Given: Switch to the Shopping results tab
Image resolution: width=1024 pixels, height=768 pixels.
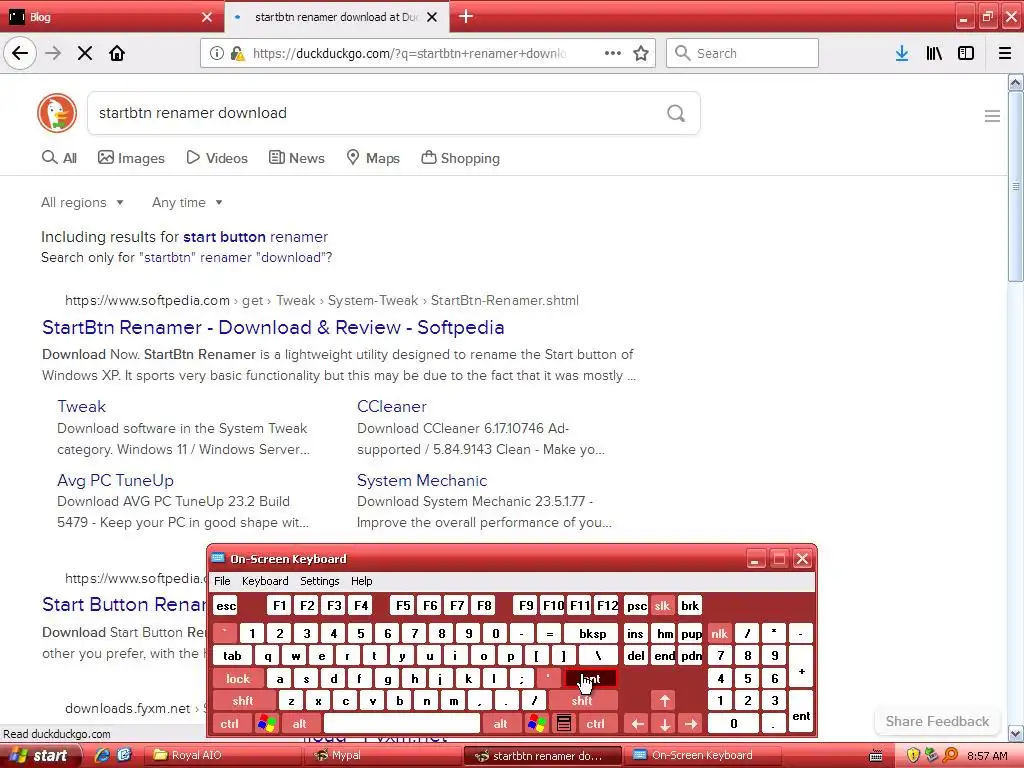Looking at the screenshot, I should coord(461,158).
